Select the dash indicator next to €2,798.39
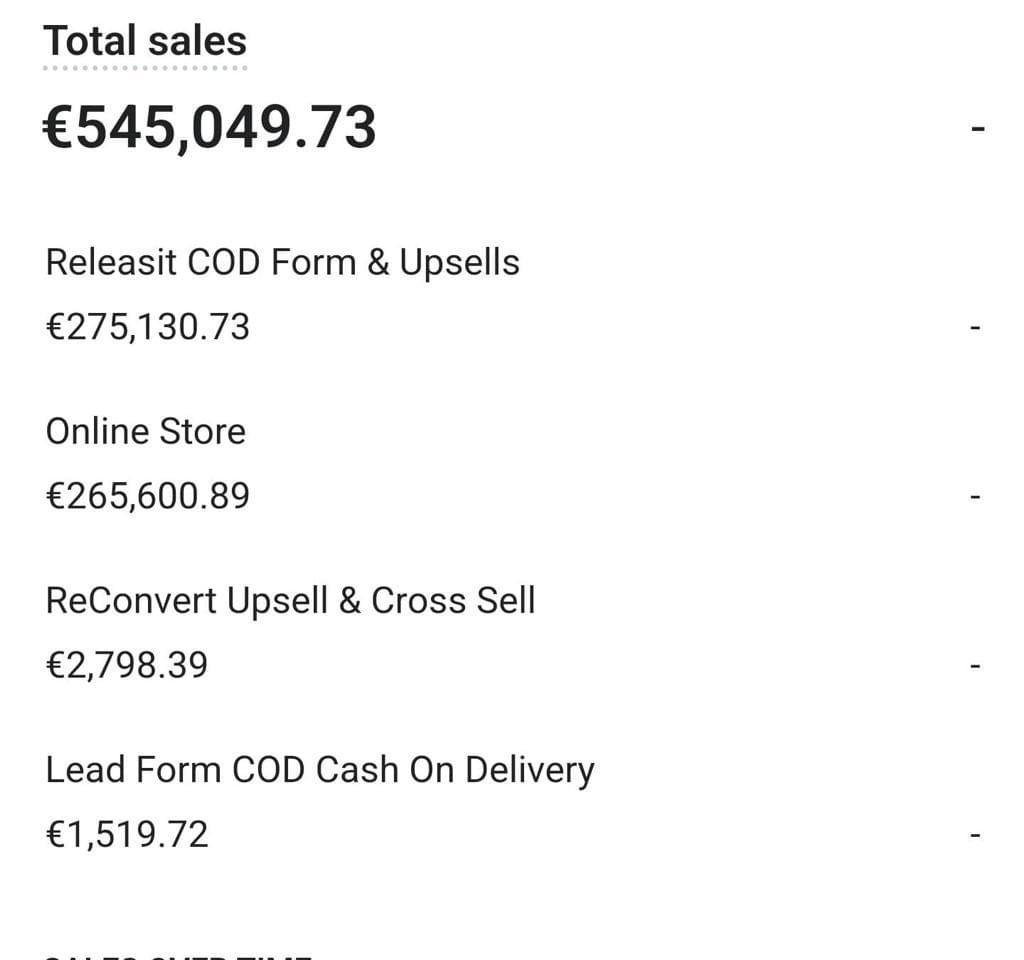The image size is (1024, 960). point(976,666)
